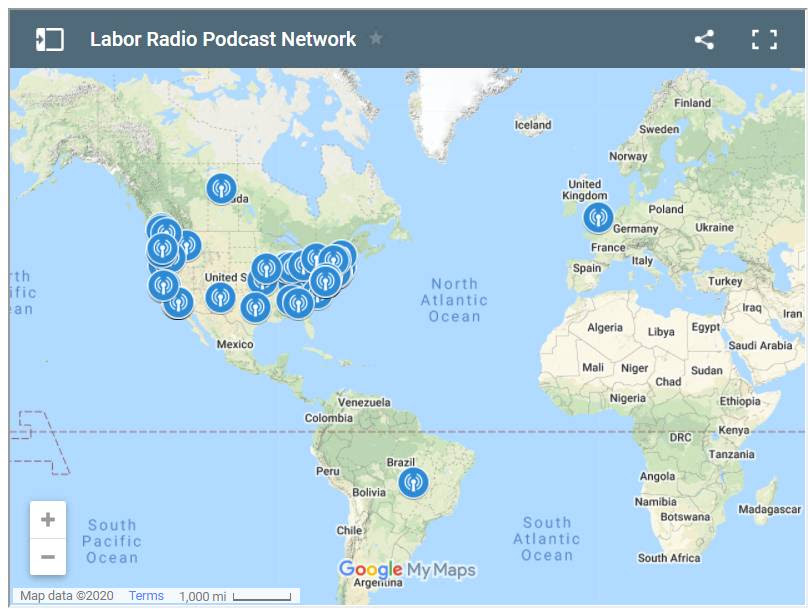
Task: Click the Bolivia label
Action: coord(369,493)
